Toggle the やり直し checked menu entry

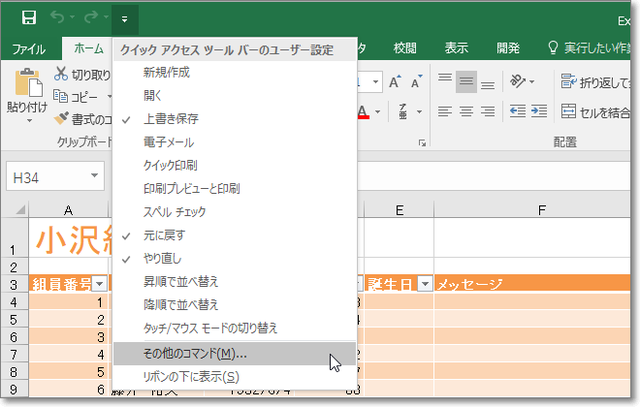click(x=162, y=258)
